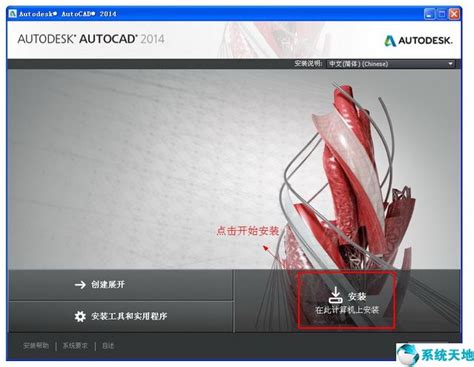Open 安装工具和实用程序 (Install Tools & Utilities)
The height and width of the screenshot is (367, 474).
click(x=120, y=316)
